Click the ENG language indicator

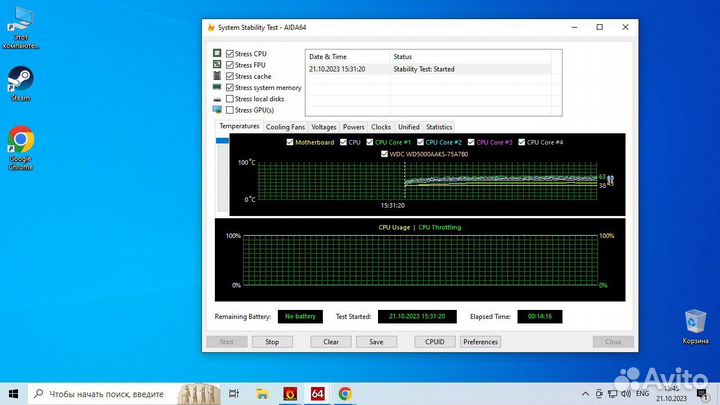[x=642, y=394]
